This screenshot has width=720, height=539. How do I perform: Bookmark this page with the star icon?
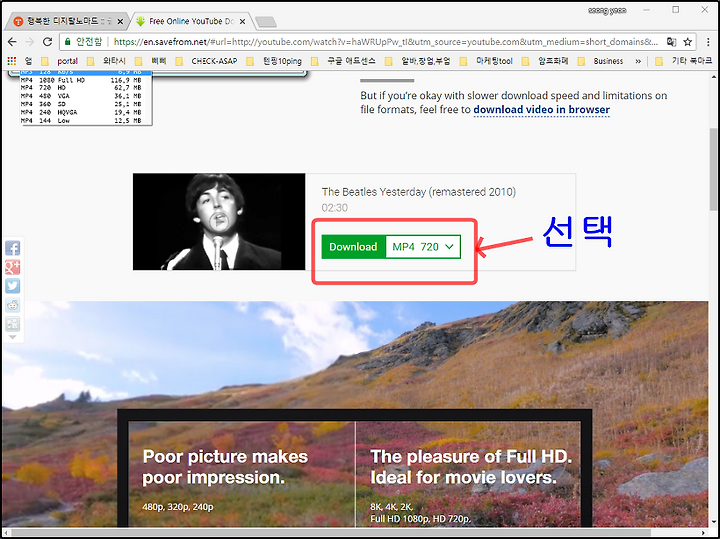[x=687, y=42]
